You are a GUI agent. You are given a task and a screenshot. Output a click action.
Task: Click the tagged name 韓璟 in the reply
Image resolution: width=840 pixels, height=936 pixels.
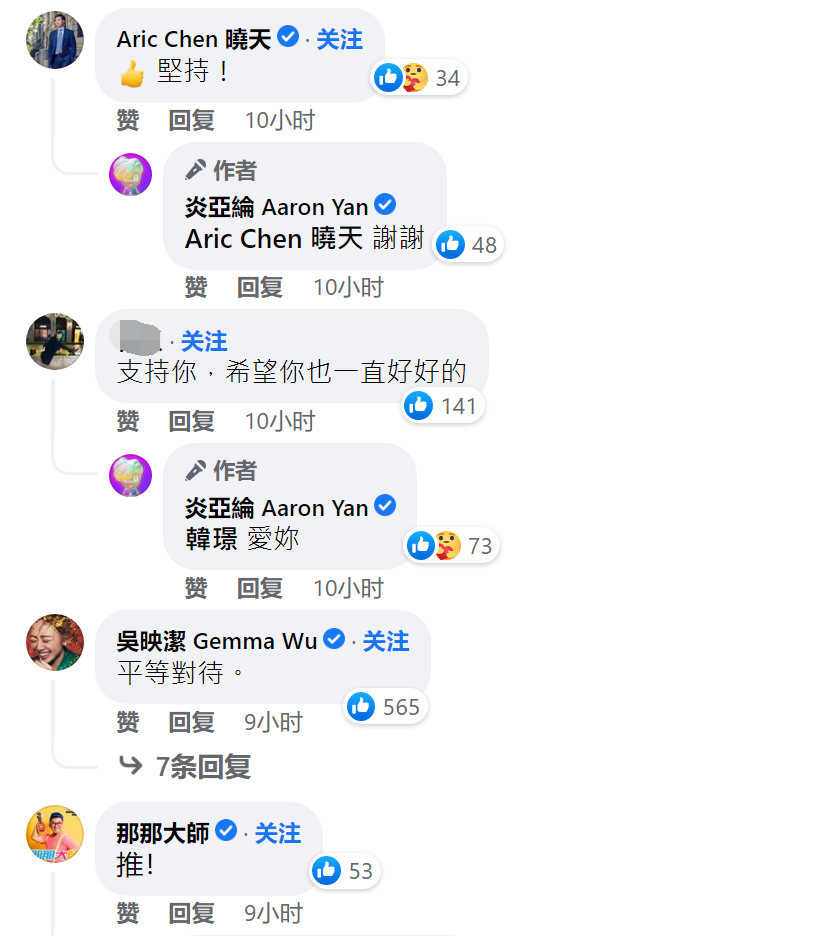(211, 538)
